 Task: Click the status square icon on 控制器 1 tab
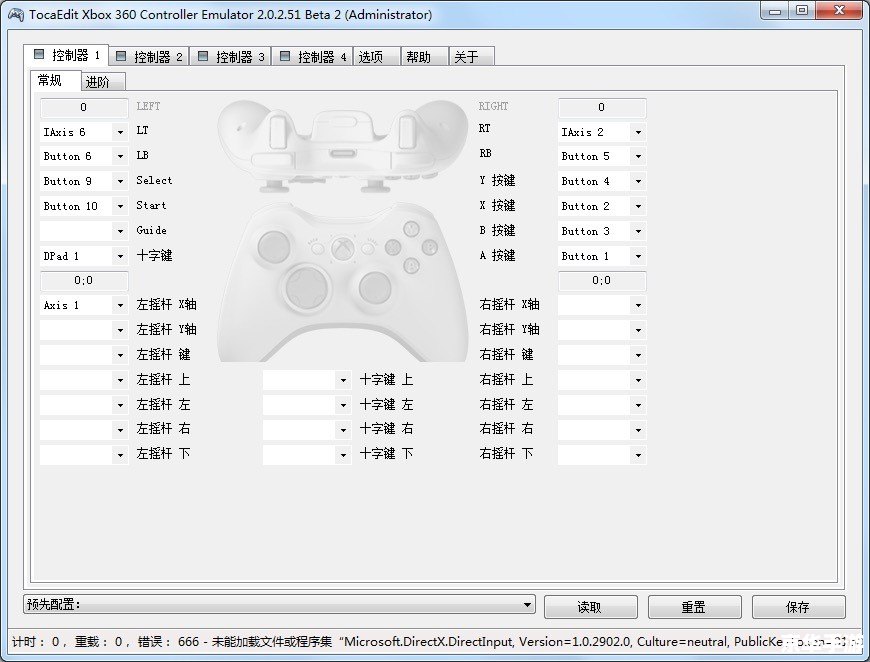39,54
